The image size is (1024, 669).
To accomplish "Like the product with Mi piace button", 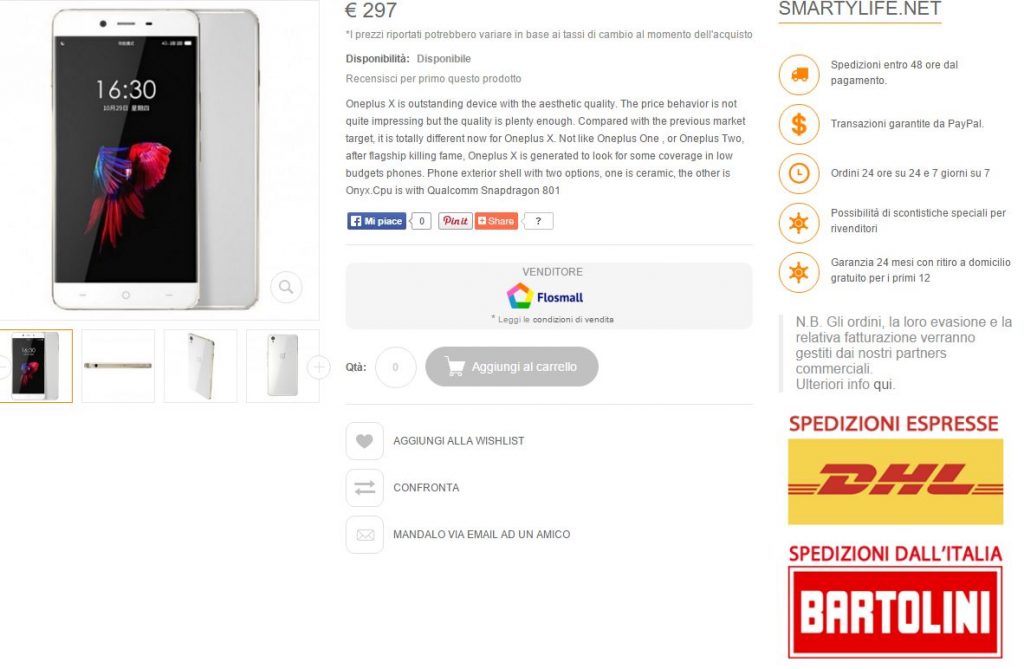I will (x=377, y=221).
